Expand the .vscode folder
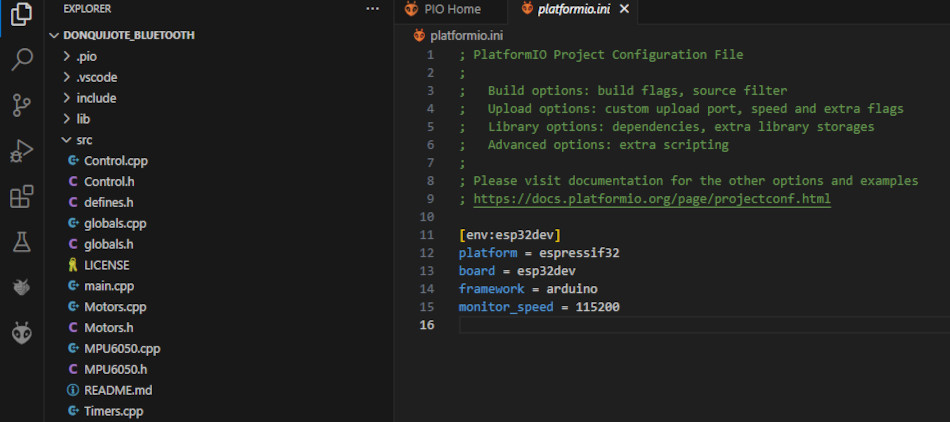This screenshot has width=950, height=422. (96, 77)
